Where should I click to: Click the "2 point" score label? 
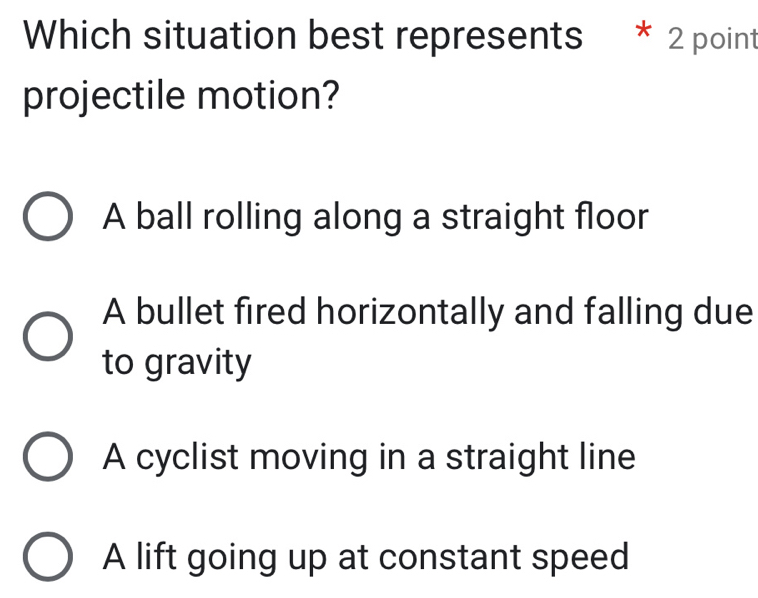(712, 39)
